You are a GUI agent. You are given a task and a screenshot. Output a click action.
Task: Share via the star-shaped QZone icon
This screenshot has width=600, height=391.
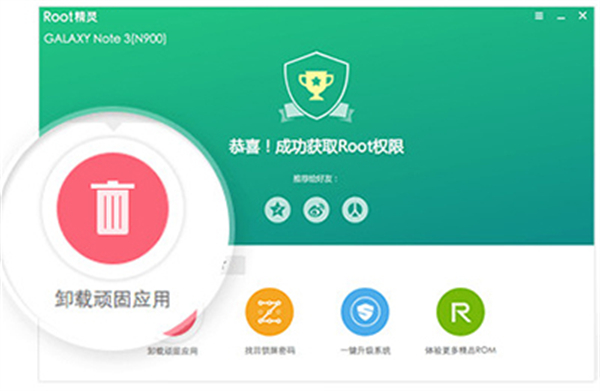277,210
